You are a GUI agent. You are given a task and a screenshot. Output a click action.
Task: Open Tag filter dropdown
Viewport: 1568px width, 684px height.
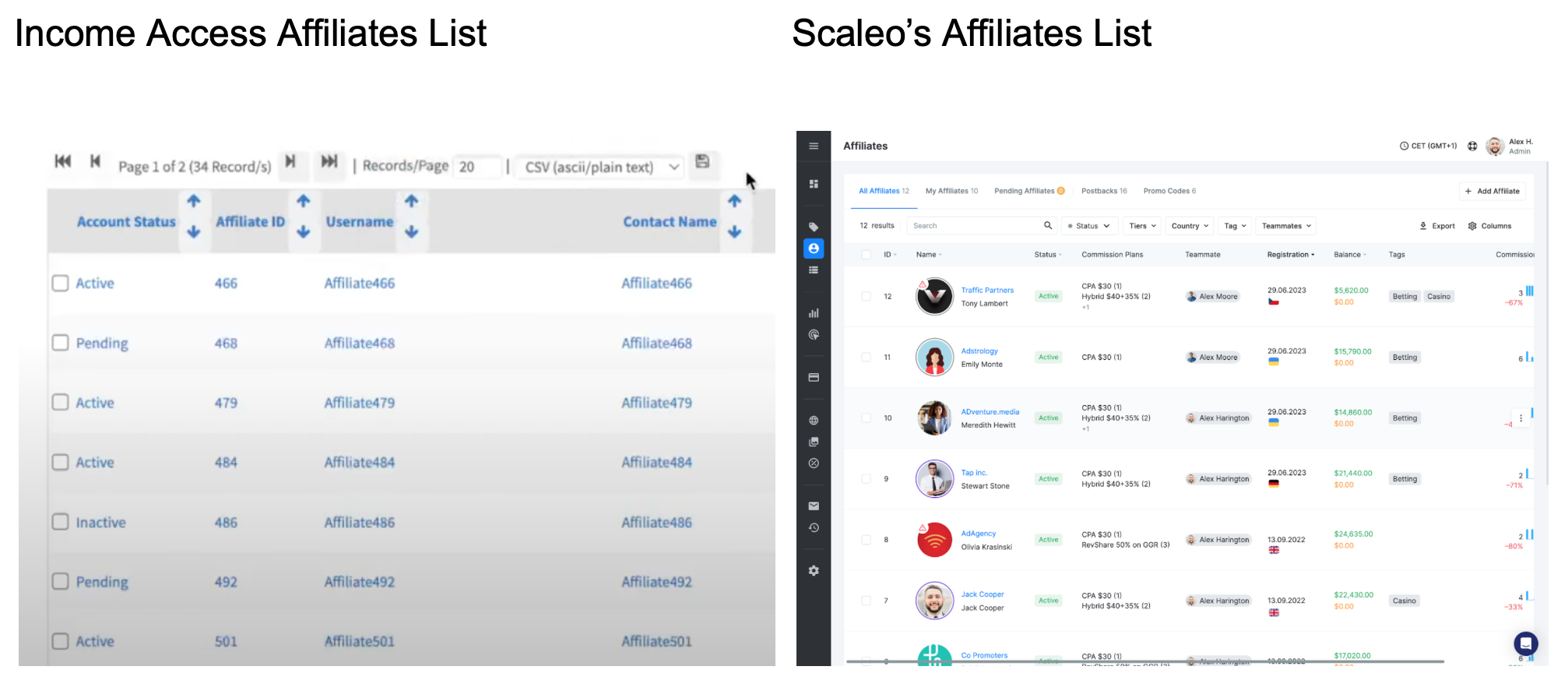pos(1235,226)
